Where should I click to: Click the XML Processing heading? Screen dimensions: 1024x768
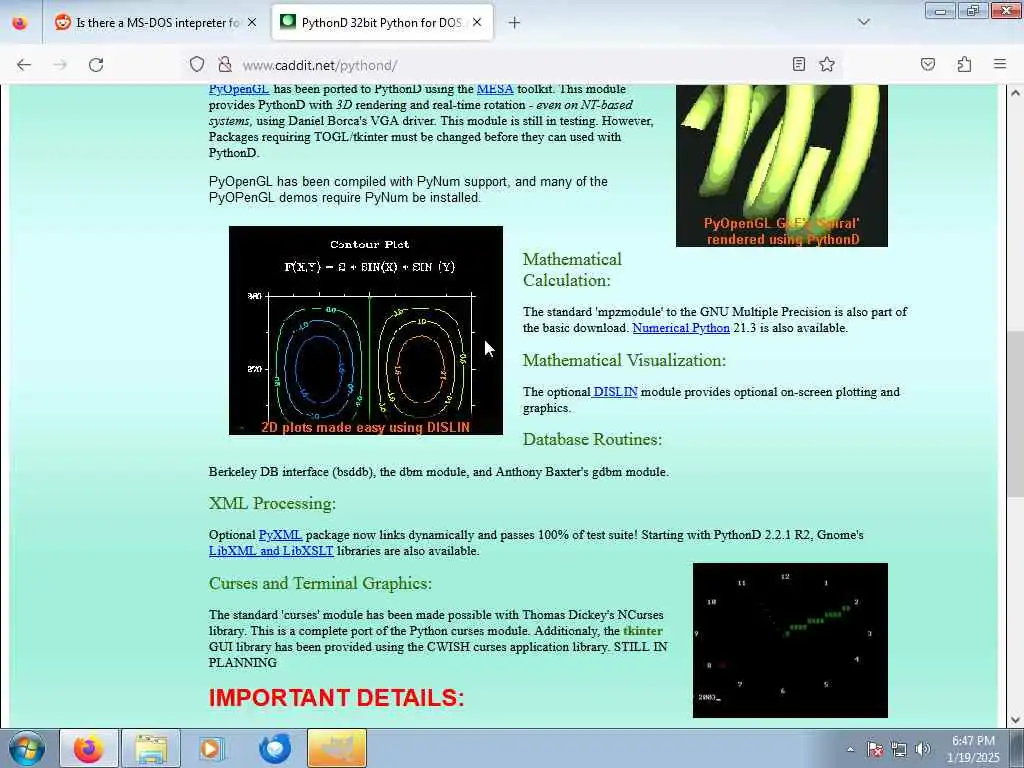point(272,504)
